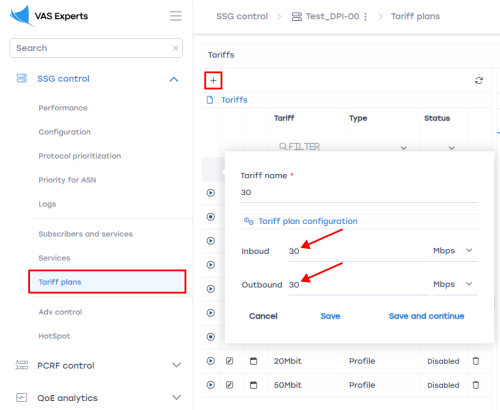Click the plus icon to add tariff
The image size is (500, 410).
(x=213, y=80)
